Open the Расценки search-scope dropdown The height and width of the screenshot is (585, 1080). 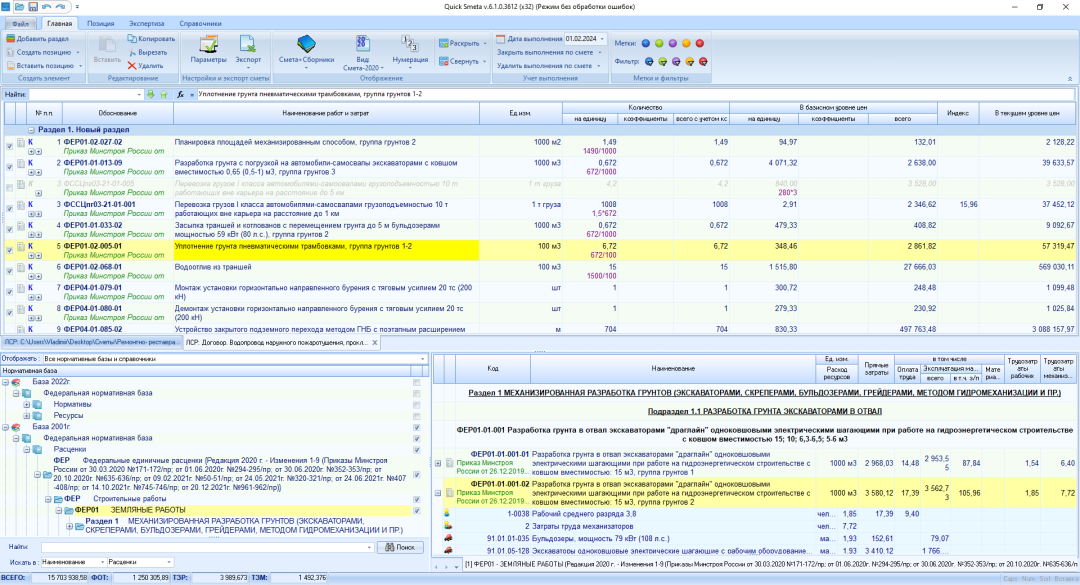(x=169, y=562)
